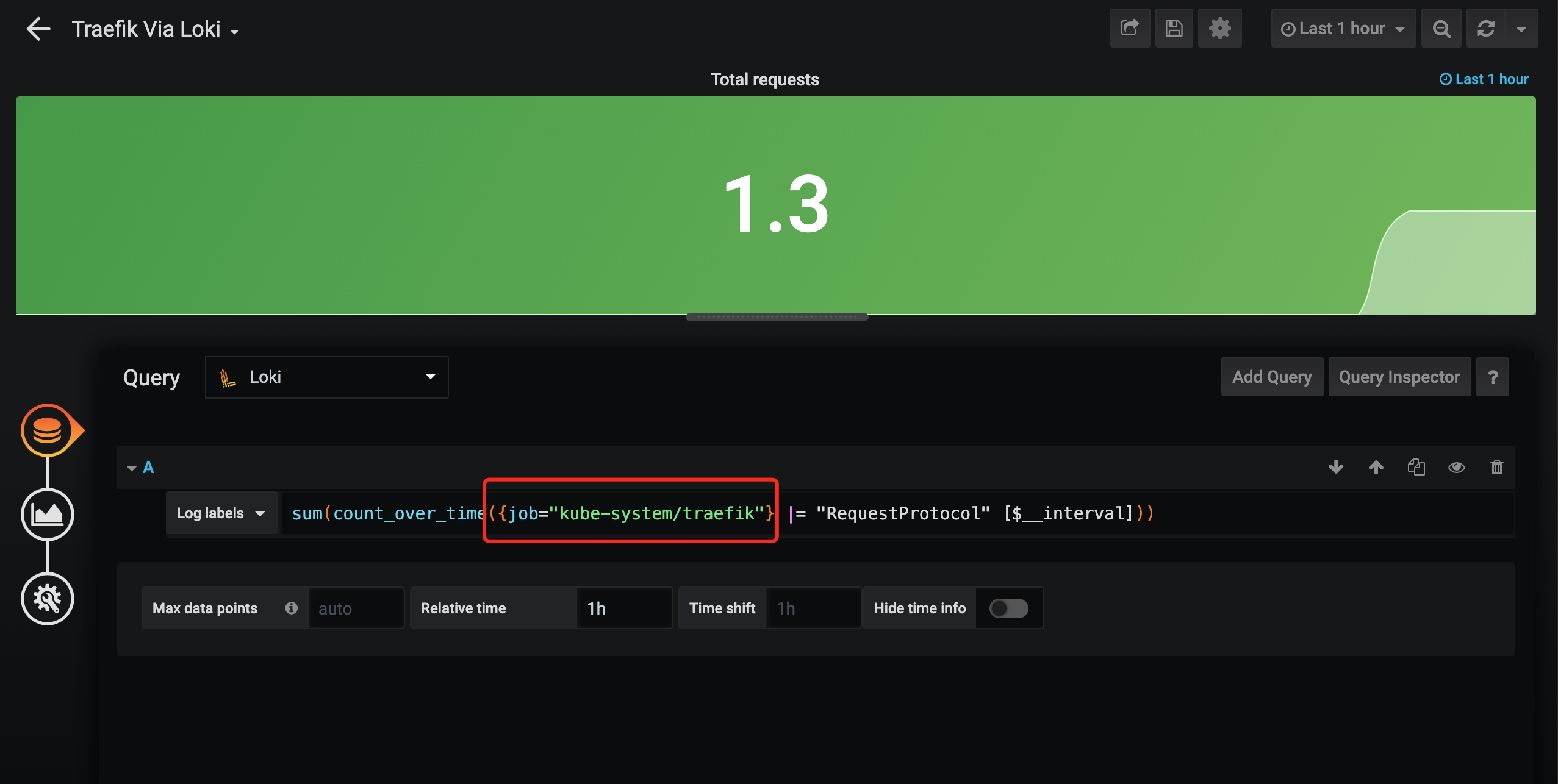Focus the Relative time 1h field
This screenshot has width=1558, height=784.
[x=625, y=608]
